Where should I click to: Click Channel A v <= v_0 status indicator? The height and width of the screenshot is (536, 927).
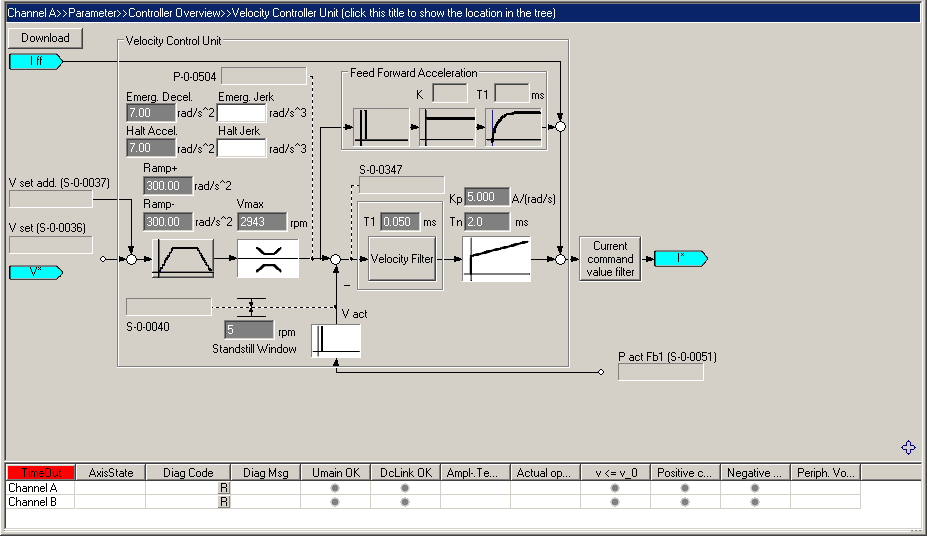(x=615, y=488)
